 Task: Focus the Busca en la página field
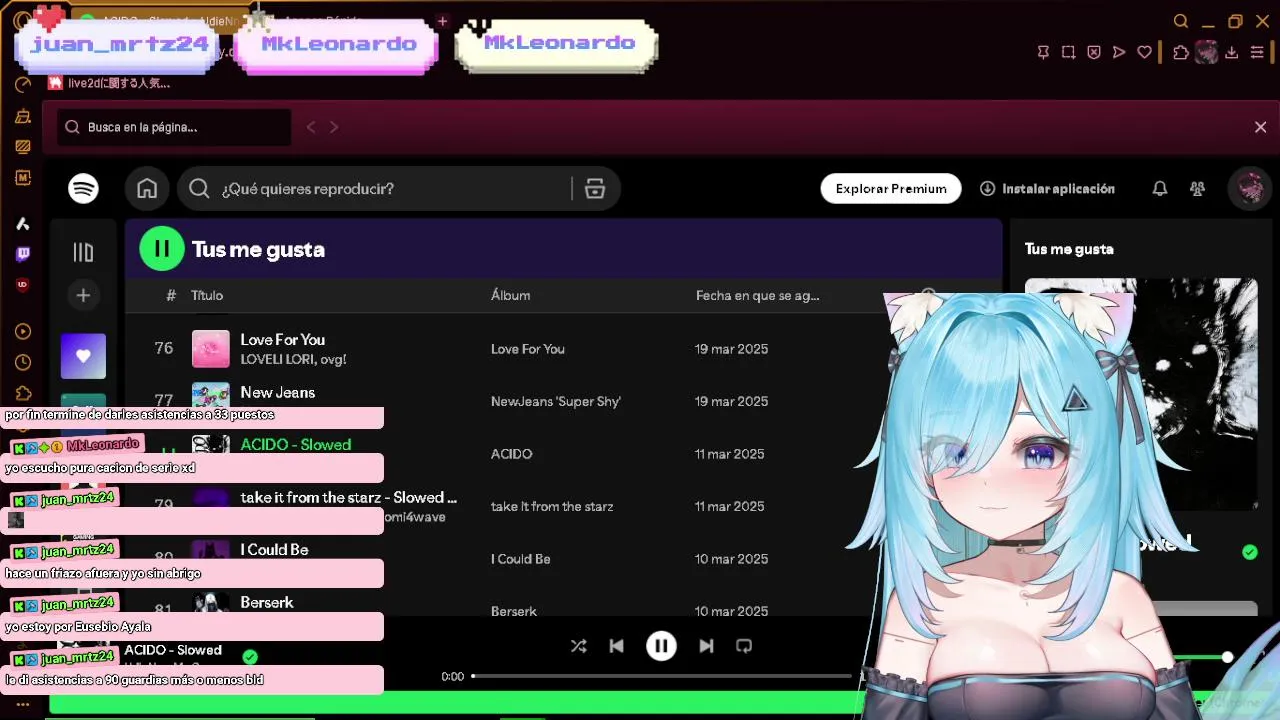(x=173, y=127)
